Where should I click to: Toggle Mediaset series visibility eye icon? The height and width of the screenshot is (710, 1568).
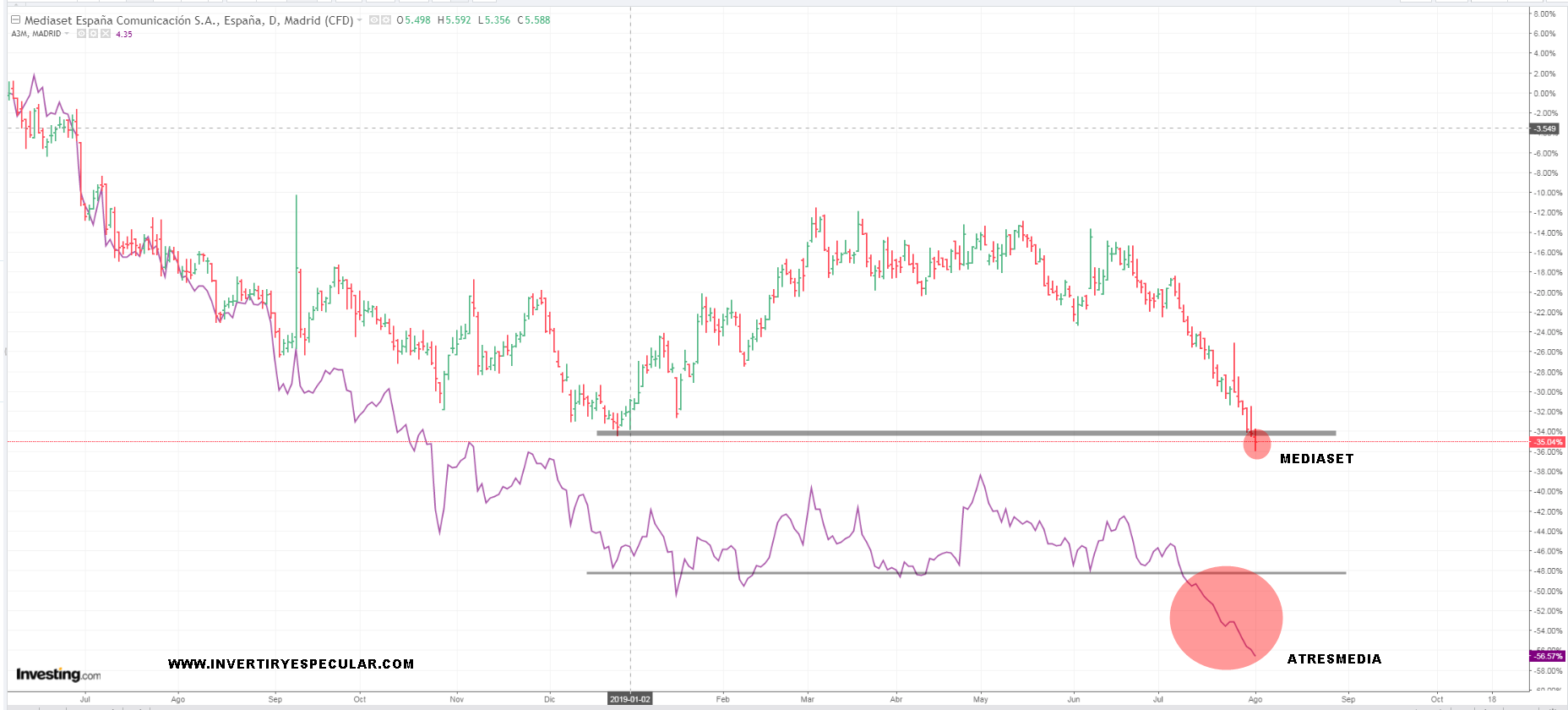pyautogui.click(x=374, y=20)
